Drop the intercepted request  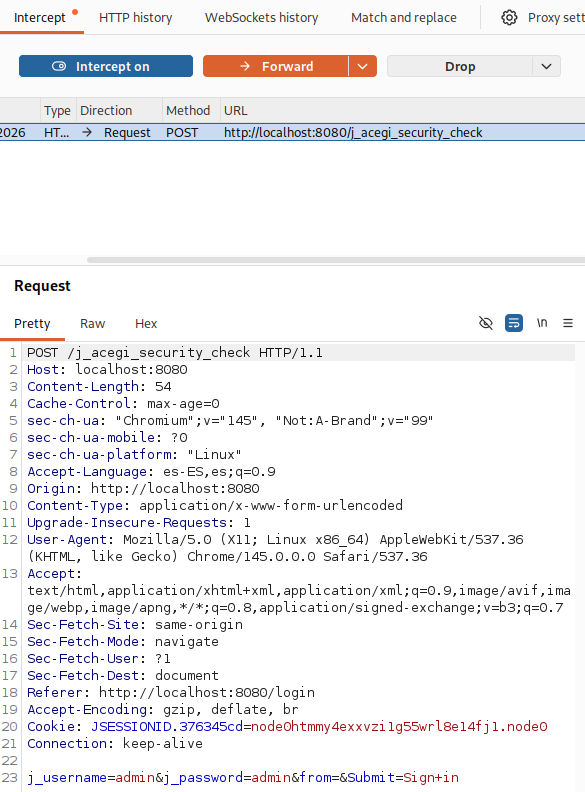[460, 66]
